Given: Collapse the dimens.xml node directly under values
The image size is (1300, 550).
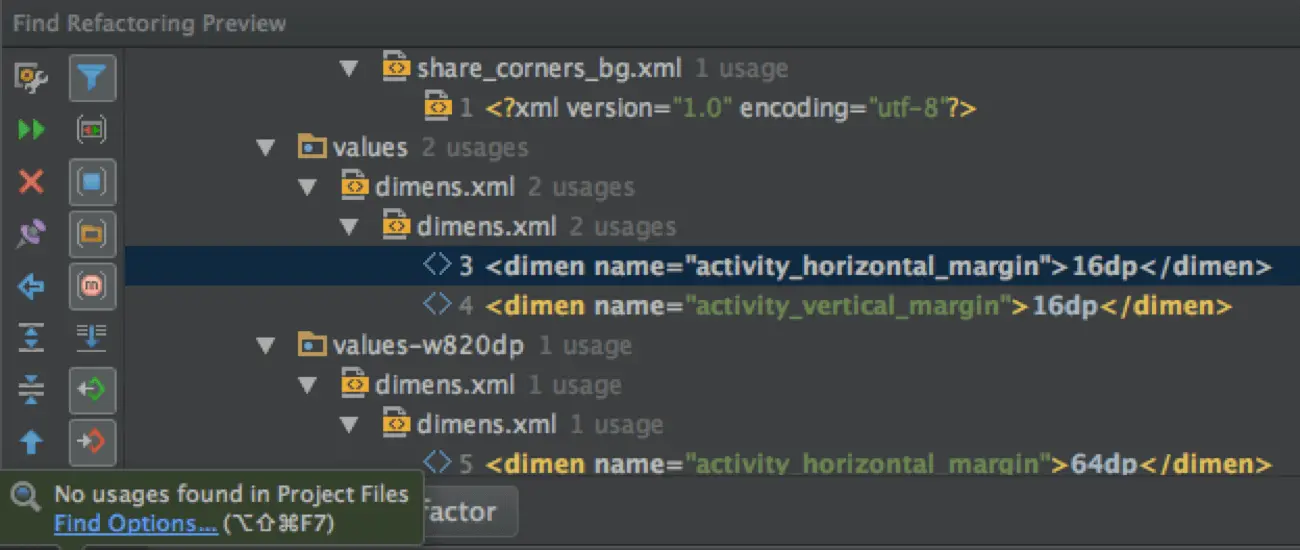Looking at the screenshot, I should tap(307, 187).
